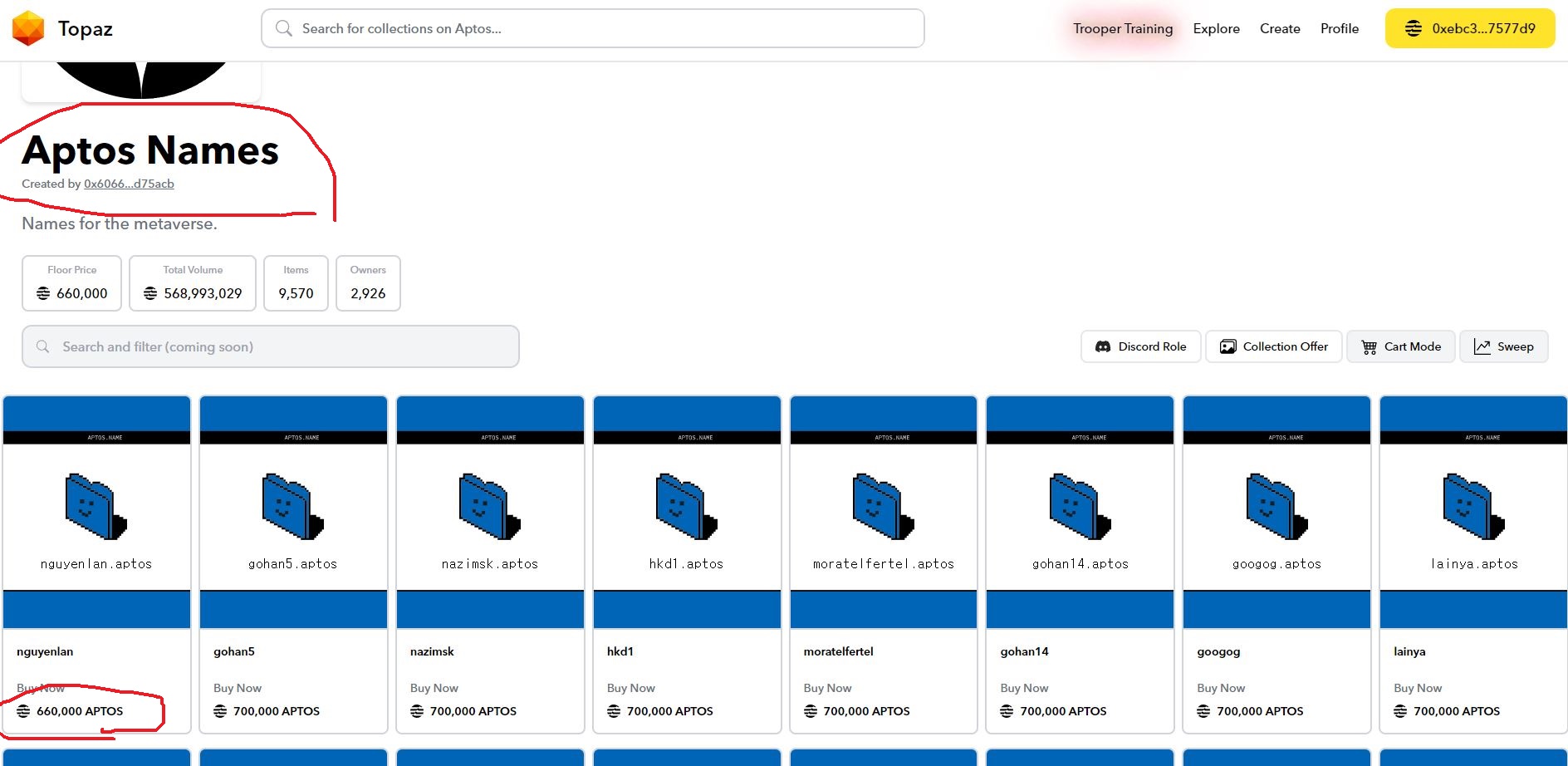Click the Aptos icon beside the hkd1 price
Viewport: 1568px width, 766px height.
614,711
